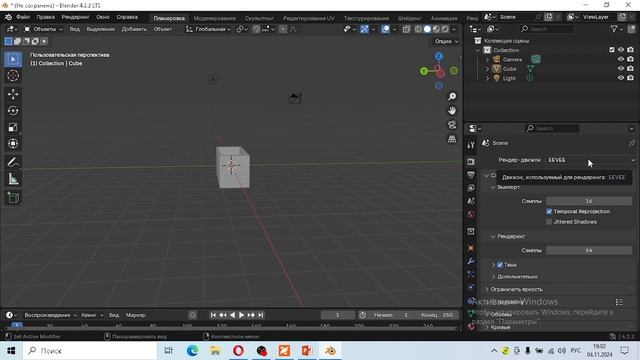Open the Воспроизведение timeline menu
The image size is (640, 360).
click(x=50, y=315)
